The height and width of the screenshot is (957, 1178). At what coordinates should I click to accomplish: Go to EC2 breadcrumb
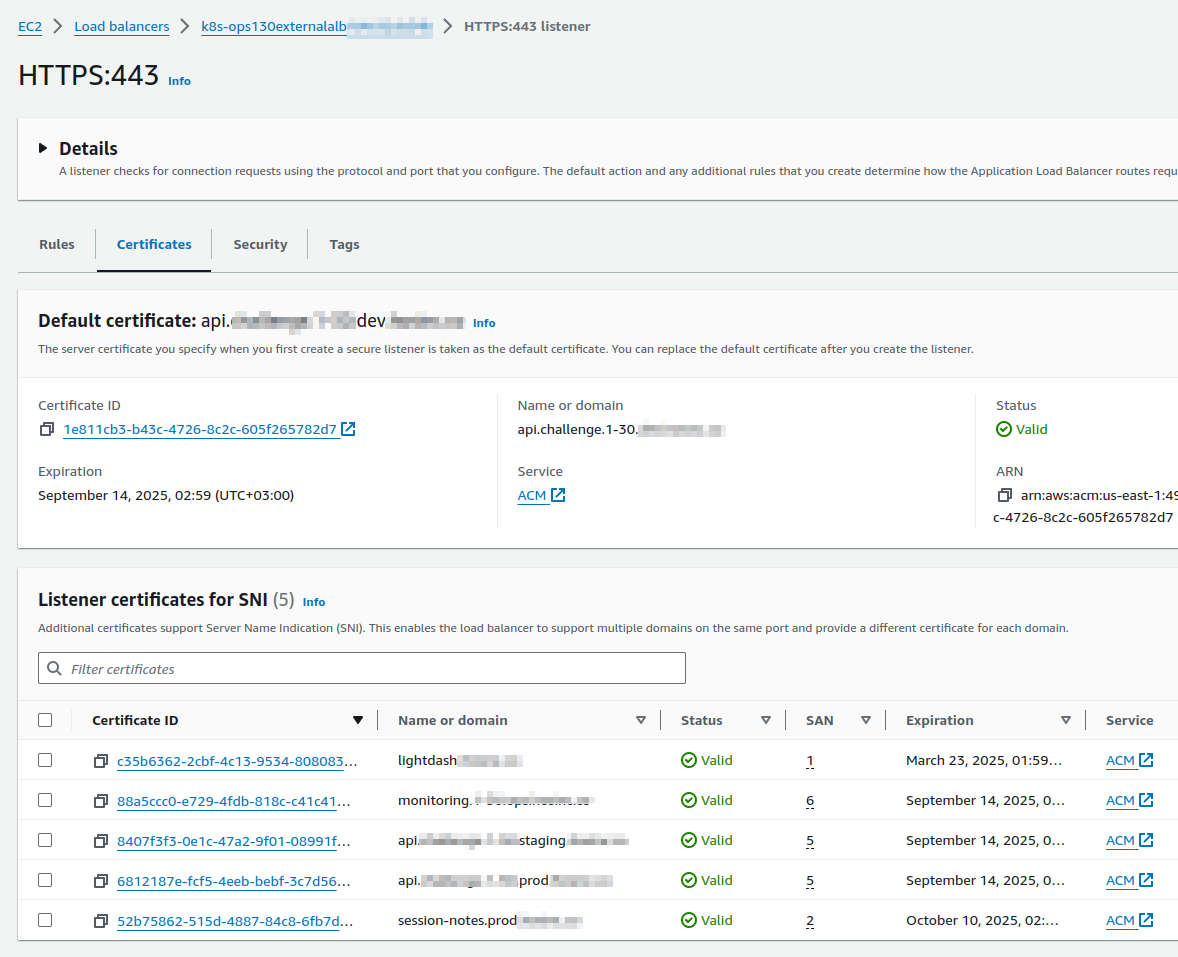(30, 26)
